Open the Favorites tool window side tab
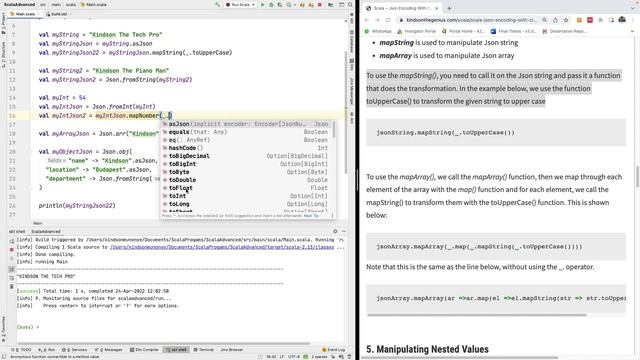Viewport: 640px width, 360px height. (4, 329)
